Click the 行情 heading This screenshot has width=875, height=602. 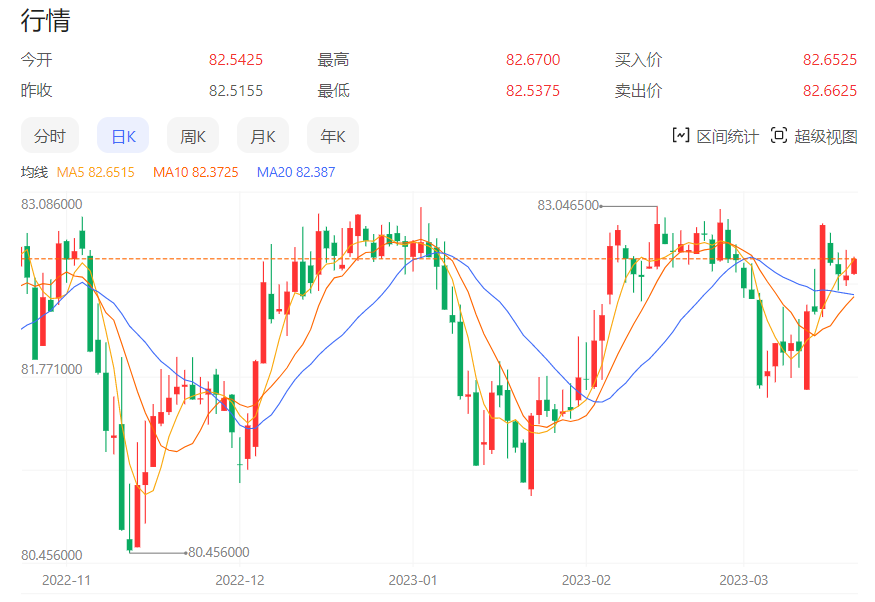pyautogui.click(x=46, y=21)
